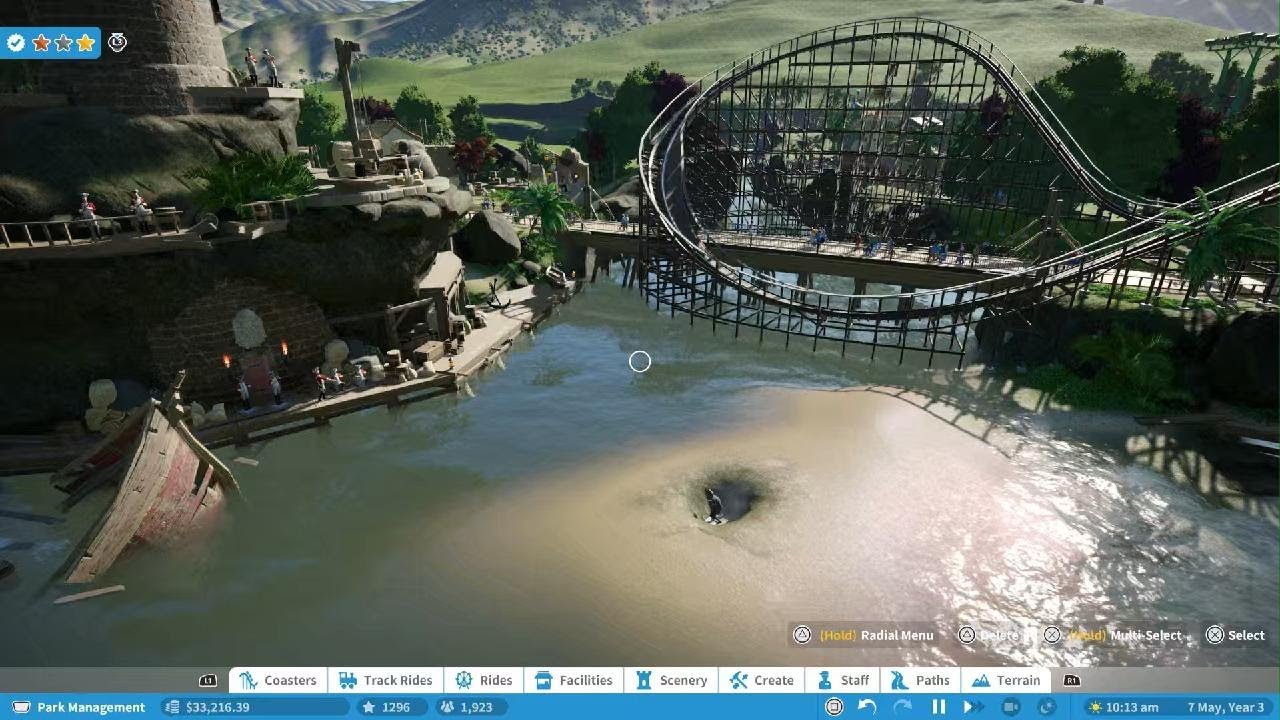Click the gold star objective icon
Image resolution: width=1280 pixels, height=720 pixels.
point(85,42)
